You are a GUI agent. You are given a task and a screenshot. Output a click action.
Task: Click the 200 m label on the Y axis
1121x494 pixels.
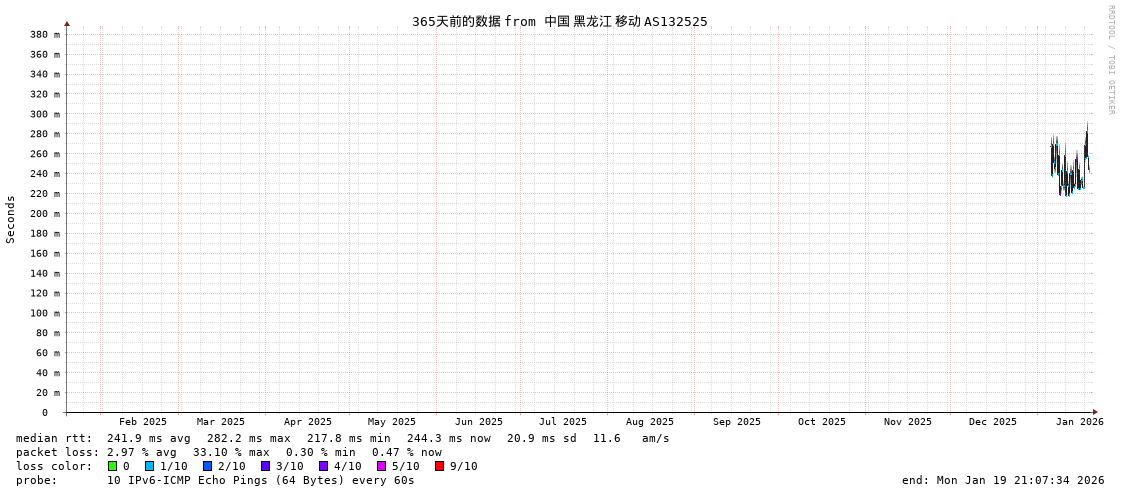point(44,213)
